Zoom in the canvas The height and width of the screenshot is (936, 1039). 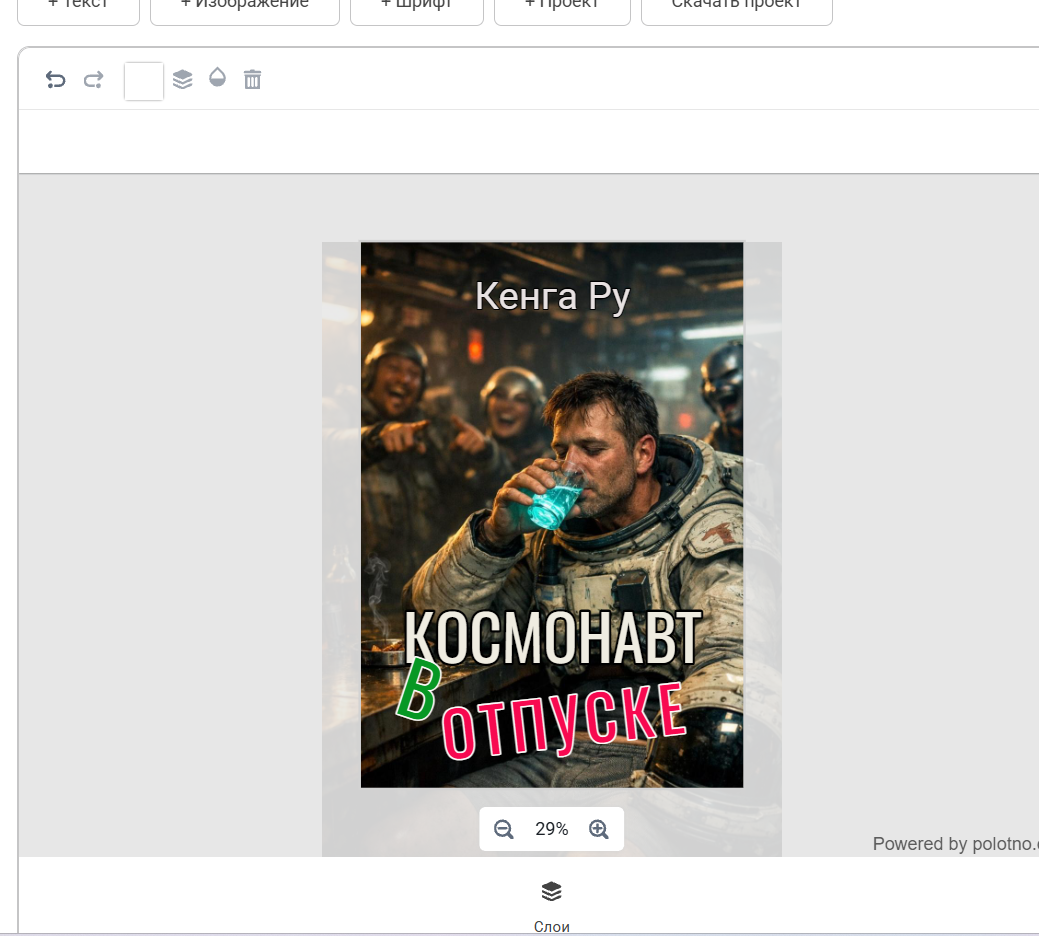pyautogui.click(x=599, y=829)
